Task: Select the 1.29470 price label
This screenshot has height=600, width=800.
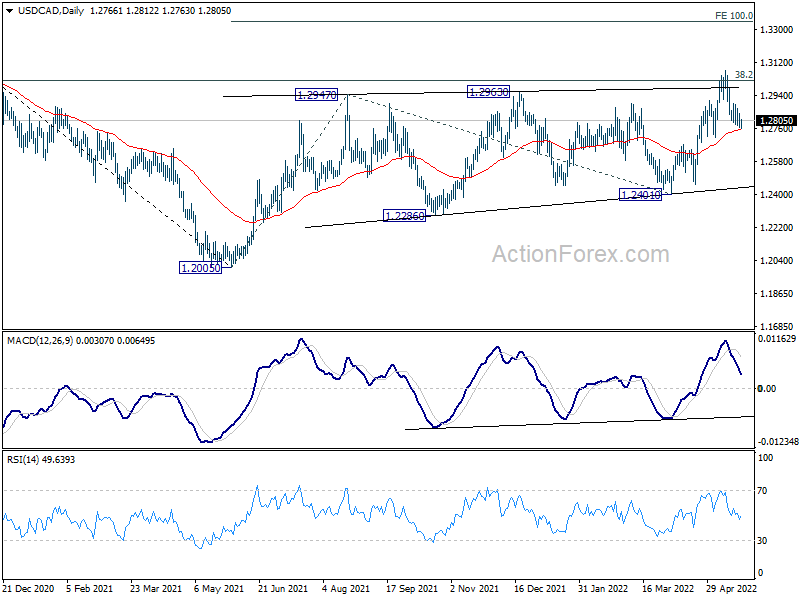Action: [x=317, y=95]
